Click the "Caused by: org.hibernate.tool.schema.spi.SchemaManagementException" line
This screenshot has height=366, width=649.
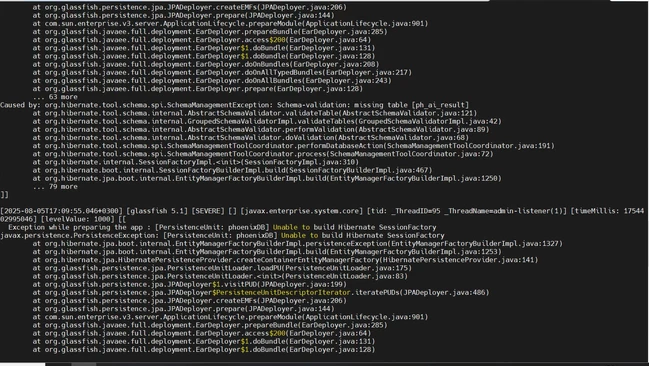click(235, 105)
